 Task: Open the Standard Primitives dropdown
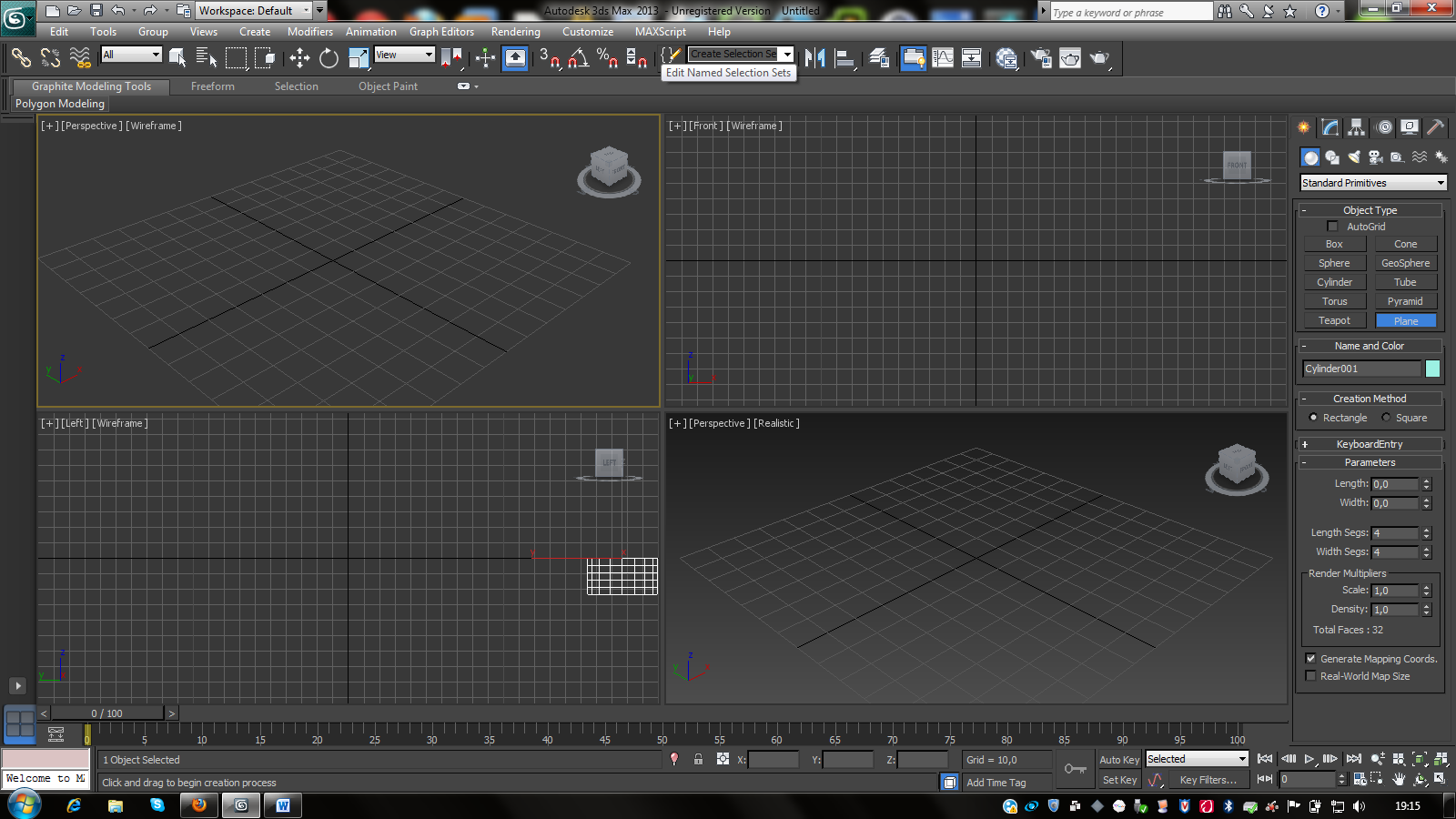point(1372,183)
